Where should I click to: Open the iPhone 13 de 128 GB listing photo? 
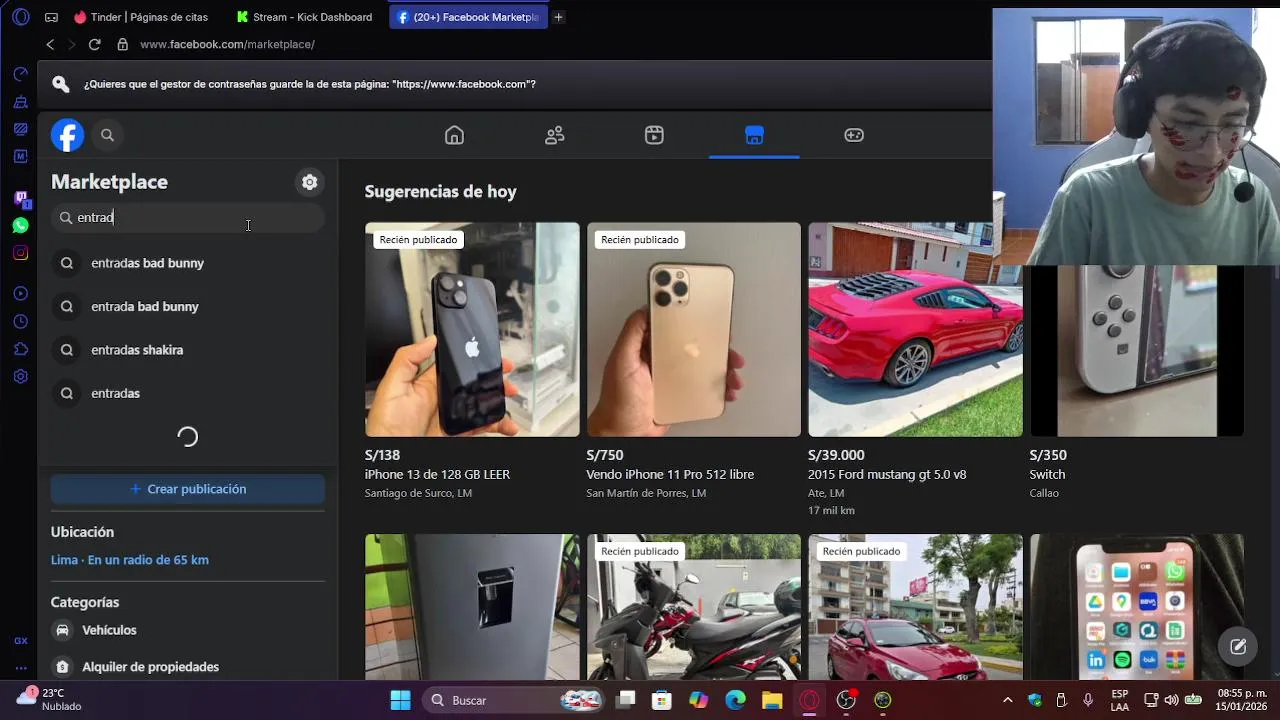click(472, 329)
